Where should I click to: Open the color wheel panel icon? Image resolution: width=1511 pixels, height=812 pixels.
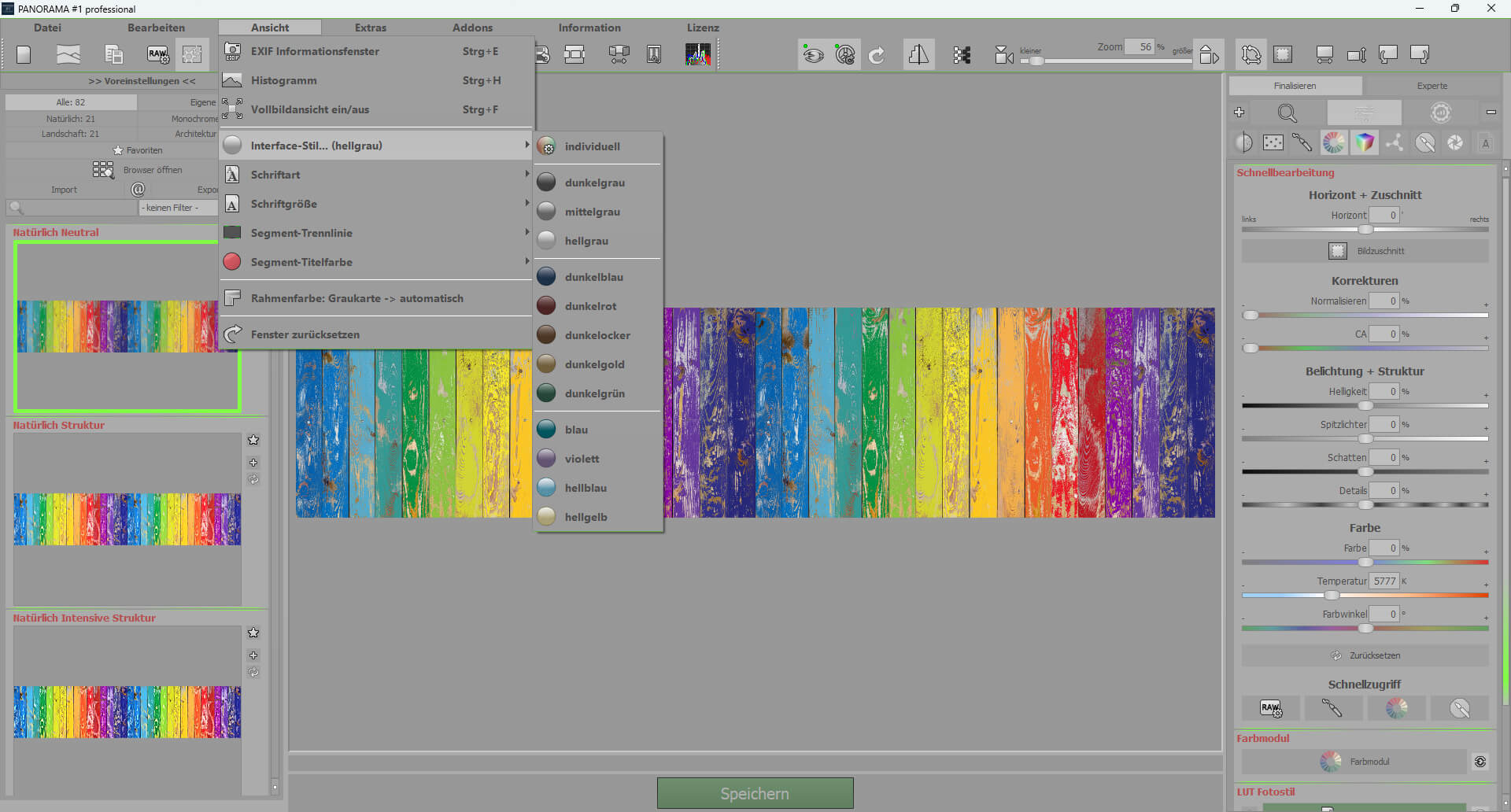coord(1334,142)
